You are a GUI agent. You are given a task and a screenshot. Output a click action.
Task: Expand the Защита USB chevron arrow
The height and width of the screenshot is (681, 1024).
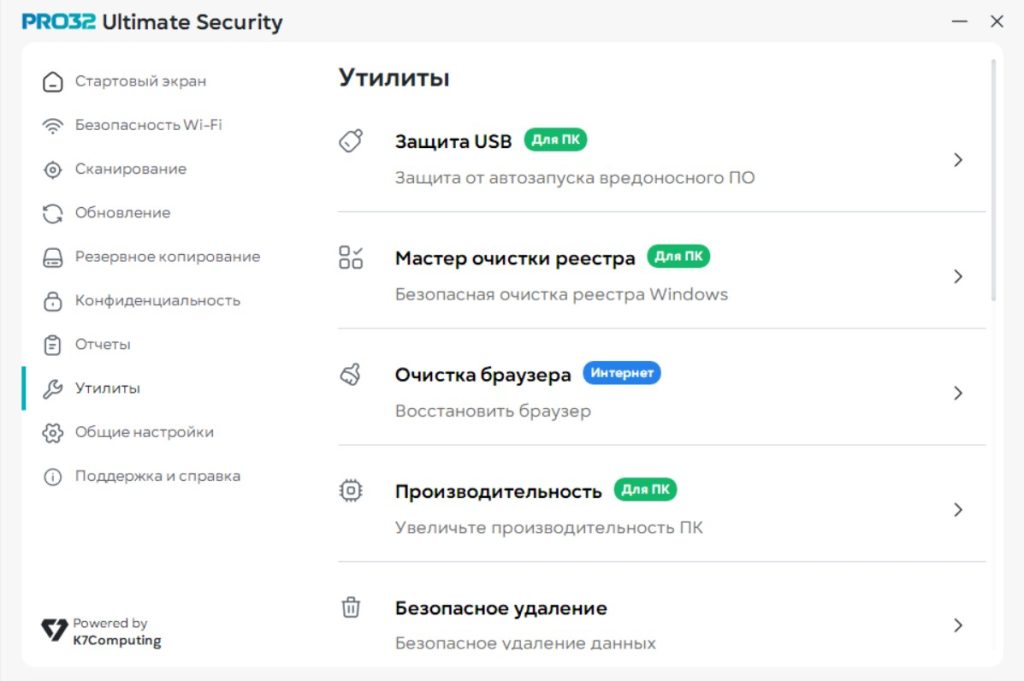(x=958, y=160)
